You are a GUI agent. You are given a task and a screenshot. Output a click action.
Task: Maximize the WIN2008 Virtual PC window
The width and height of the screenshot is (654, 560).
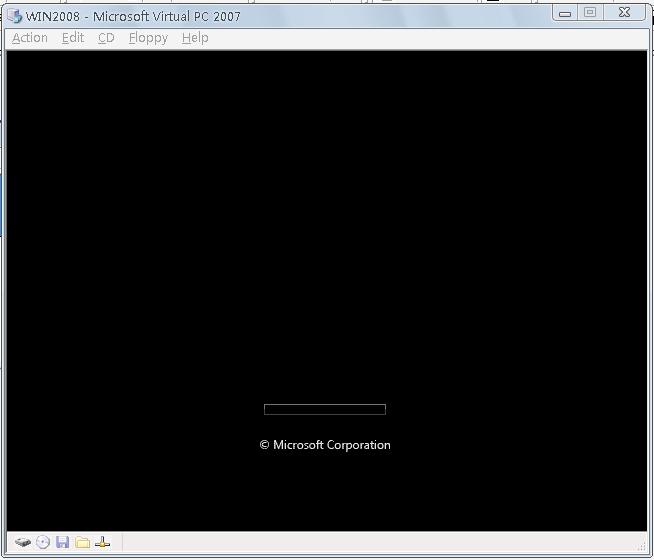590,13
